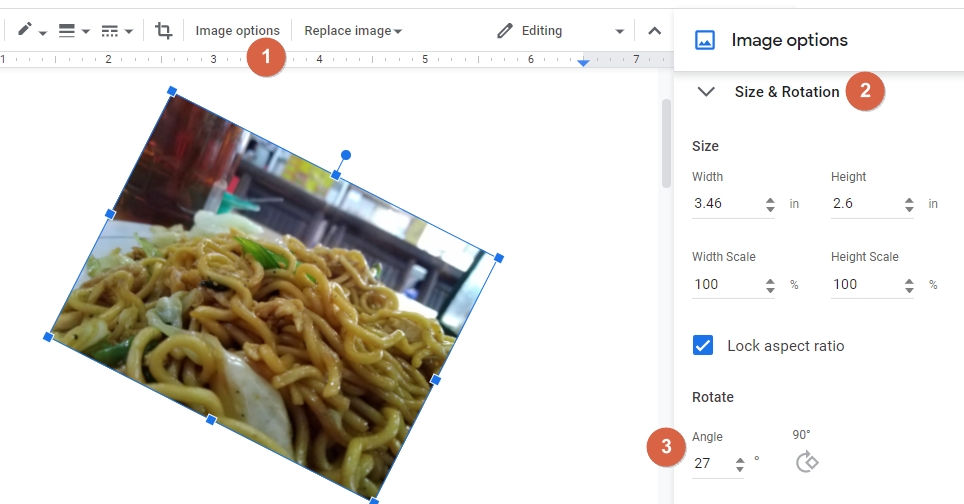Open border weight dropdown arrow
The image size is (964, 504).
(x=85, y=31)
